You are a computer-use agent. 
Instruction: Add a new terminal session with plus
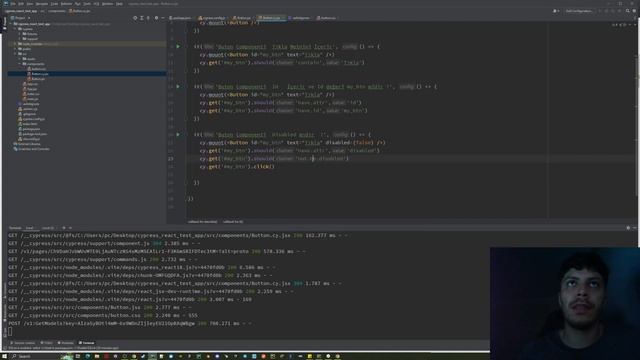64,228
